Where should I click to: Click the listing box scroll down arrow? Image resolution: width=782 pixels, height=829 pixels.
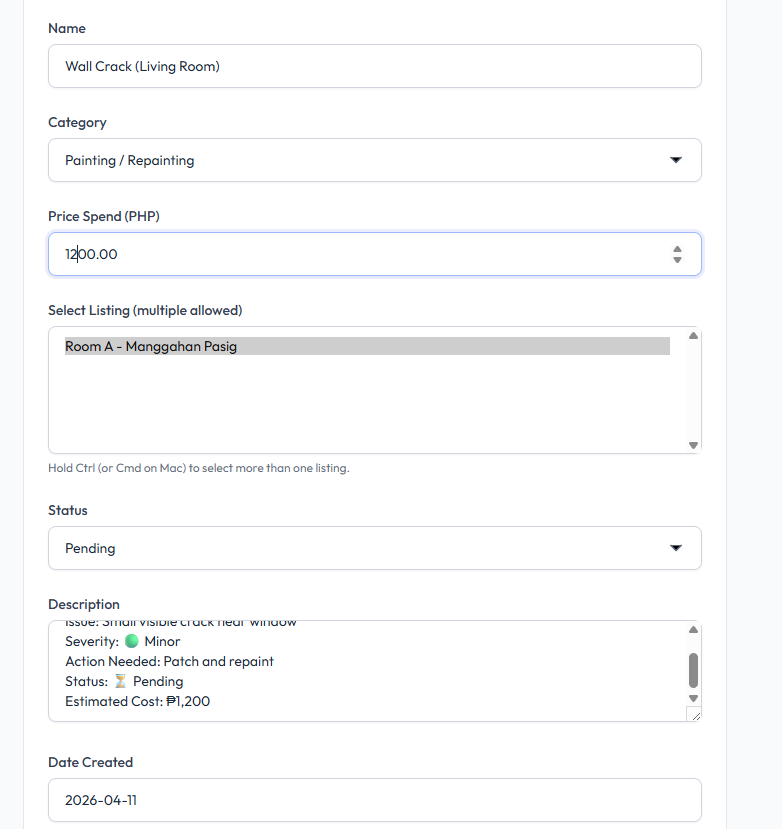pos(693,445)
